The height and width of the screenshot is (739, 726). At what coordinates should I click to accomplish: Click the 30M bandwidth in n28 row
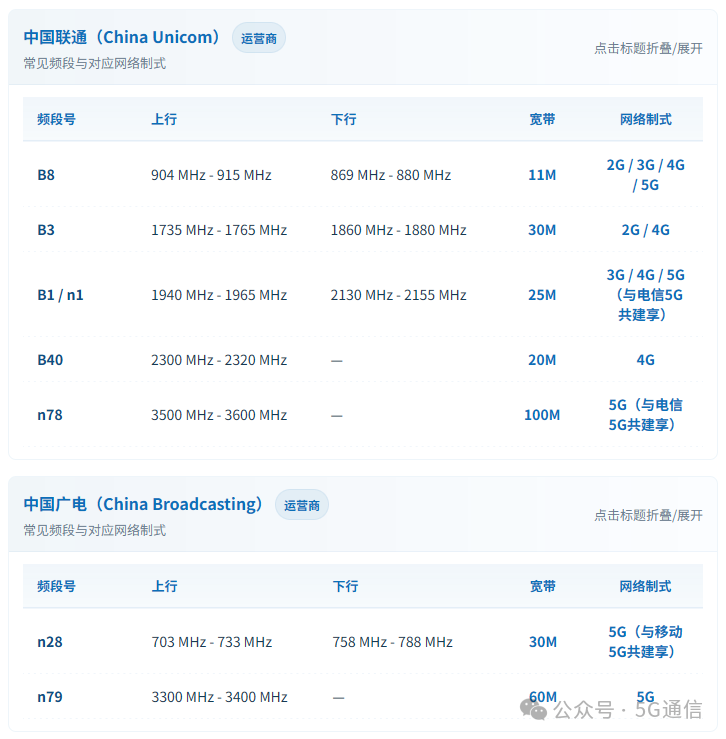pyautogui.click(x=543, y=642)
